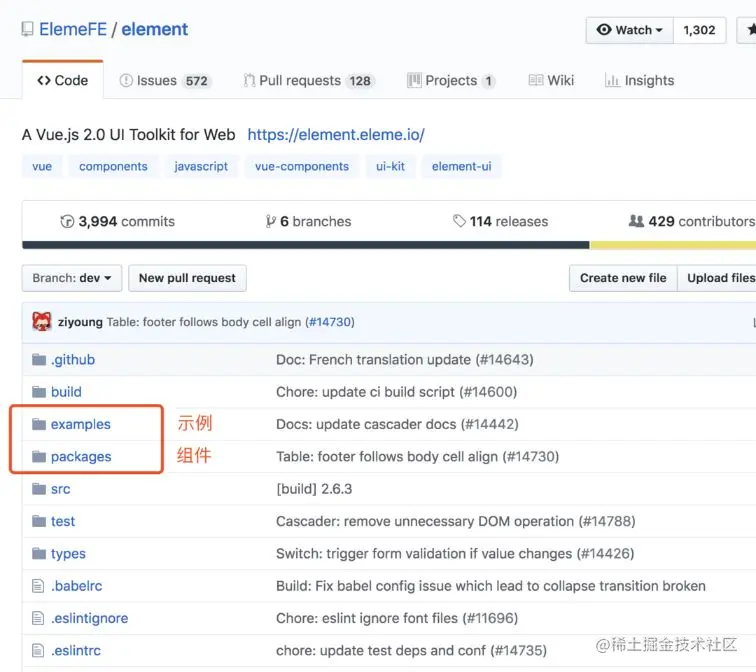Open the 3,994 commits link
756x672 pixels.
(x=118, y=221)
